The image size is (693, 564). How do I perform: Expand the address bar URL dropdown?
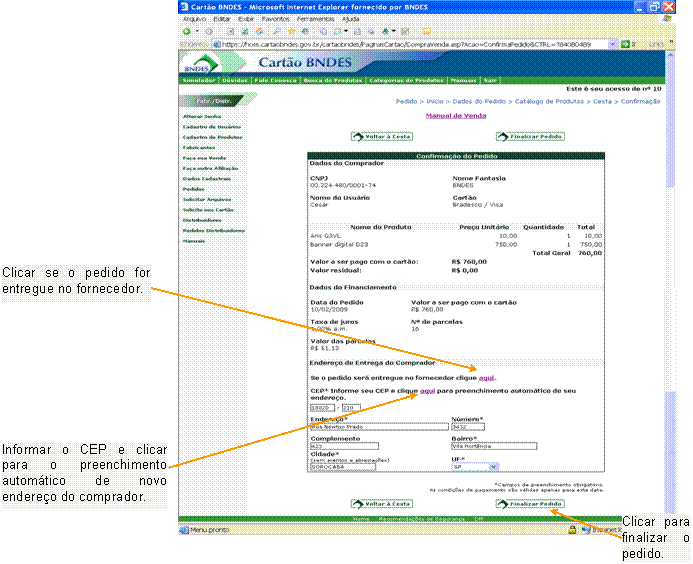[613, 44]
